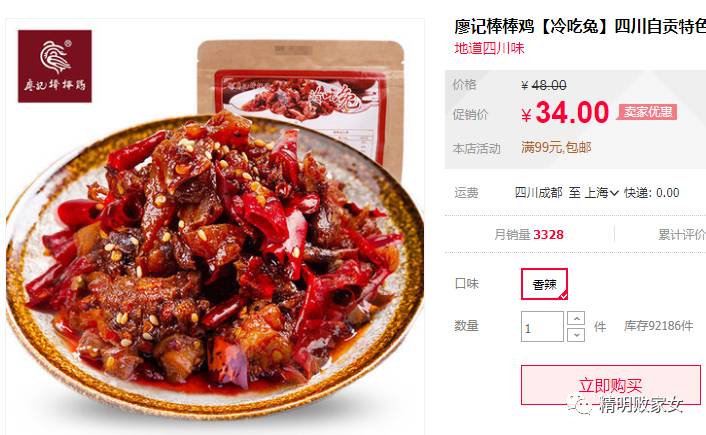Select the 香辣 flavor option

pyautogui.click(x=544, y=284)
